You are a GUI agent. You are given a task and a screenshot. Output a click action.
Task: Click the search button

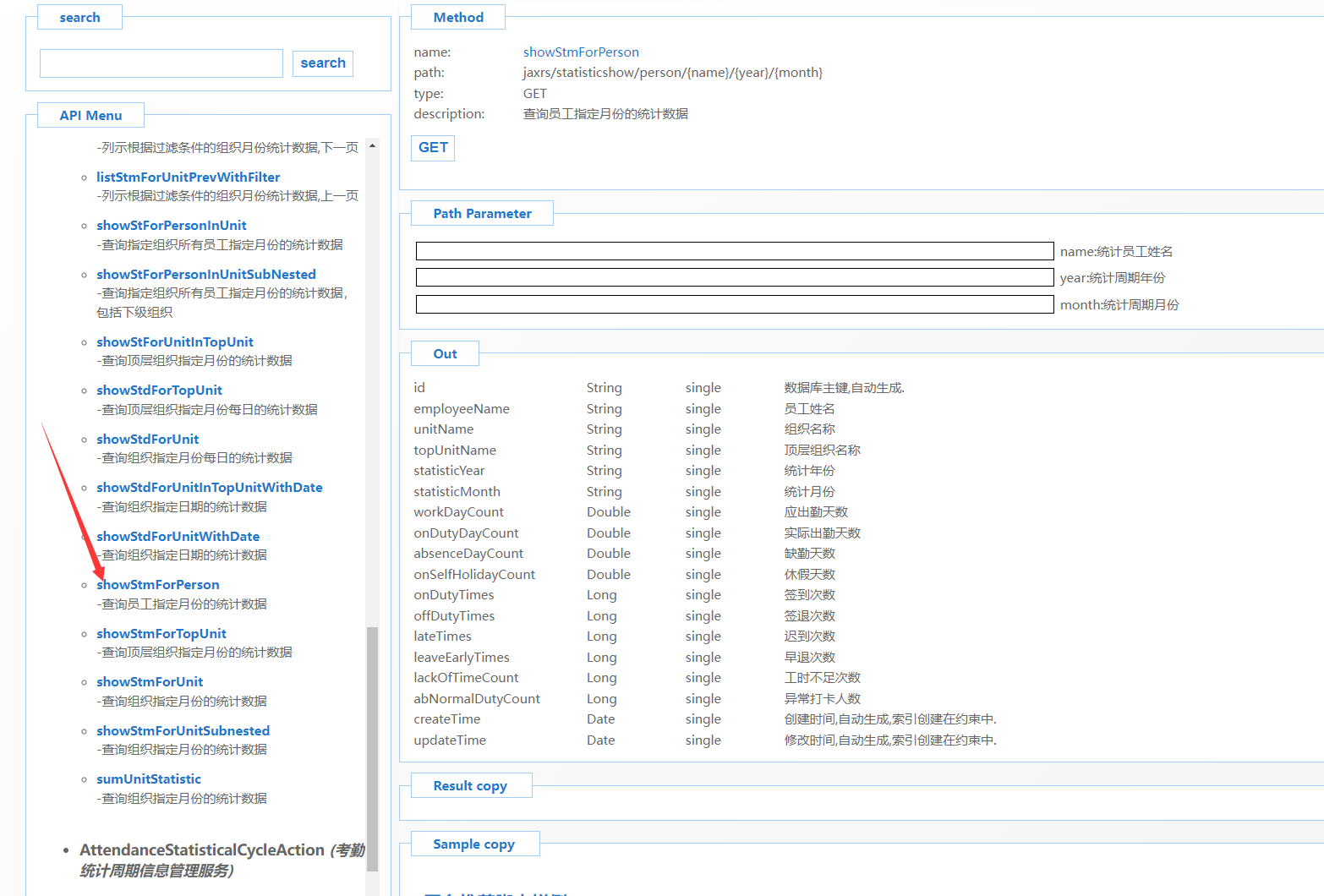click(322, 63)
